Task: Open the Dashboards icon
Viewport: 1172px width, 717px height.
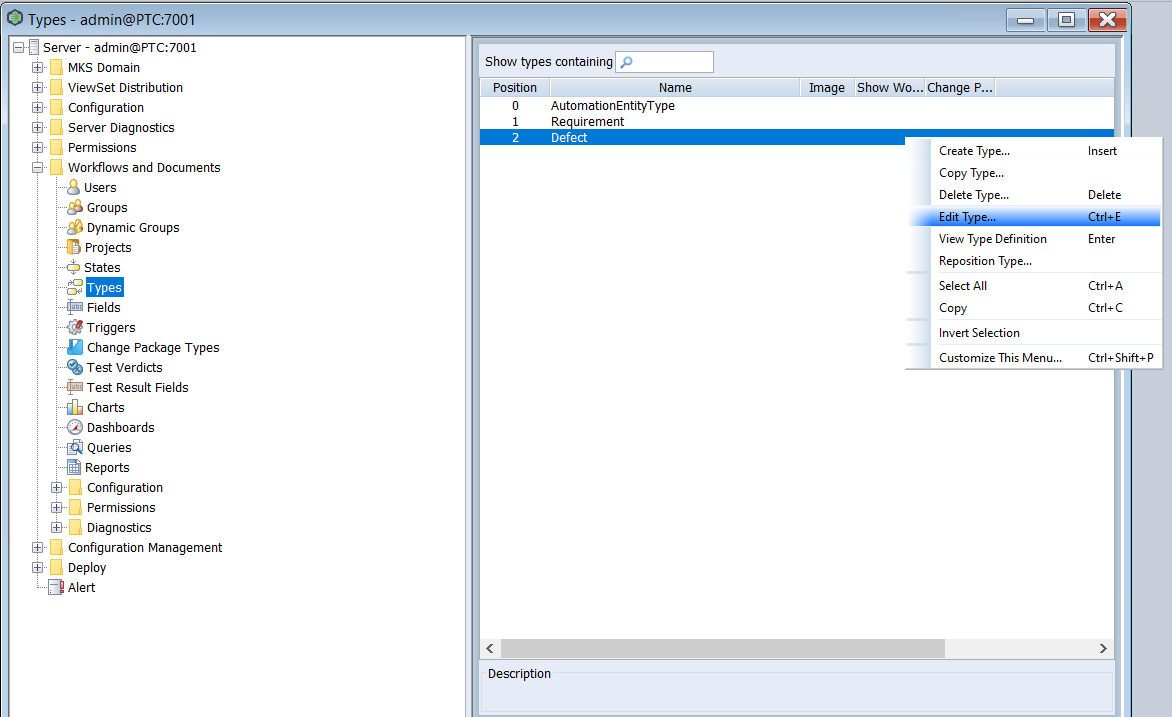Action: [75, 427]
